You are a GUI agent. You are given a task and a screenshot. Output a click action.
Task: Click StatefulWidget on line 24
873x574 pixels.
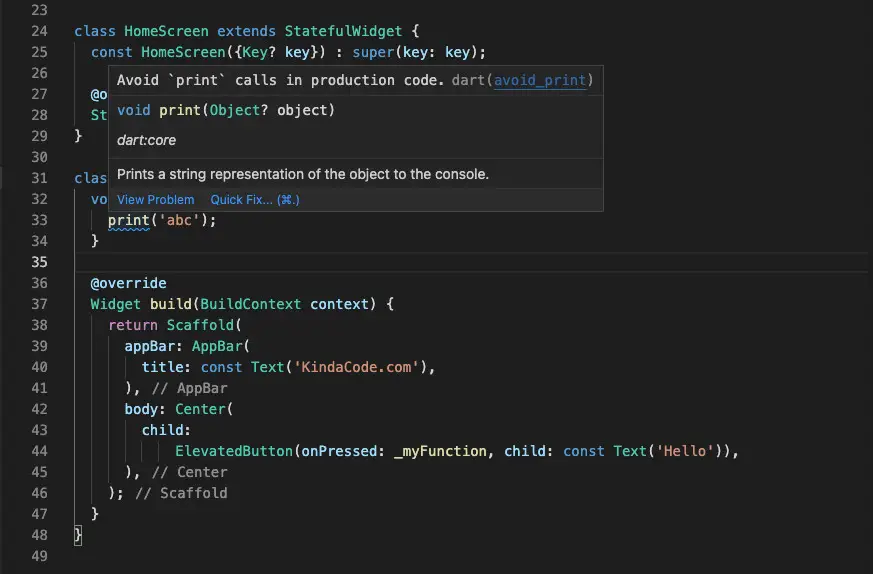click(343, 31)
